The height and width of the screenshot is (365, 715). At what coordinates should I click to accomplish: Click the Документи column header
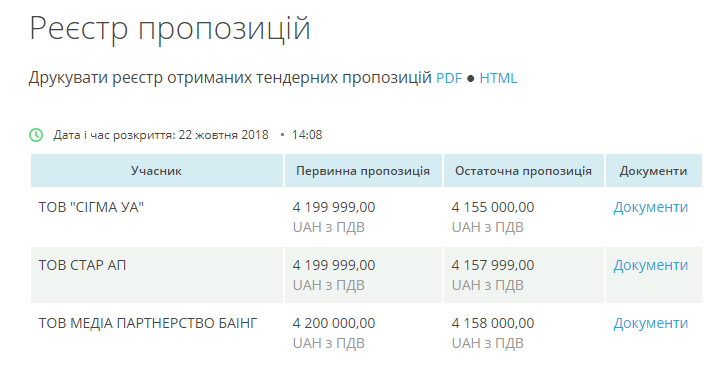pyautogui.click(x=653, y=171)
